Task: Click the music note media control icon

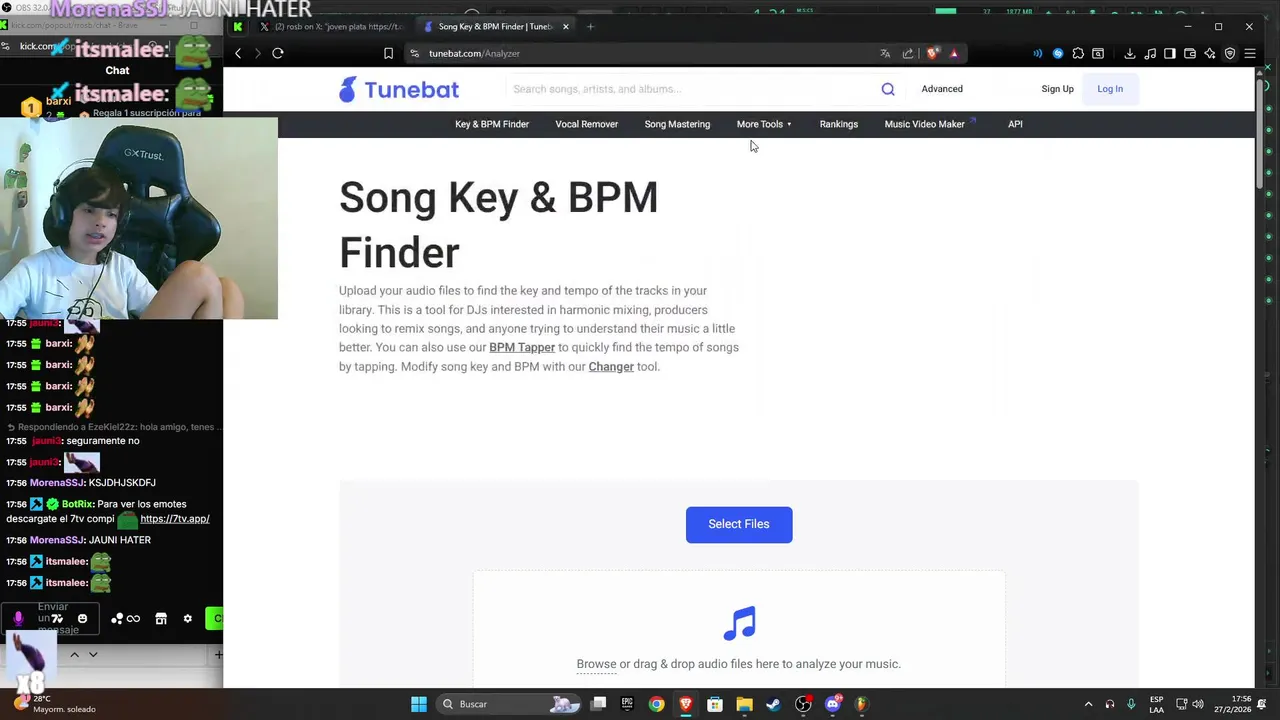Action: [x=1150, y=53]
